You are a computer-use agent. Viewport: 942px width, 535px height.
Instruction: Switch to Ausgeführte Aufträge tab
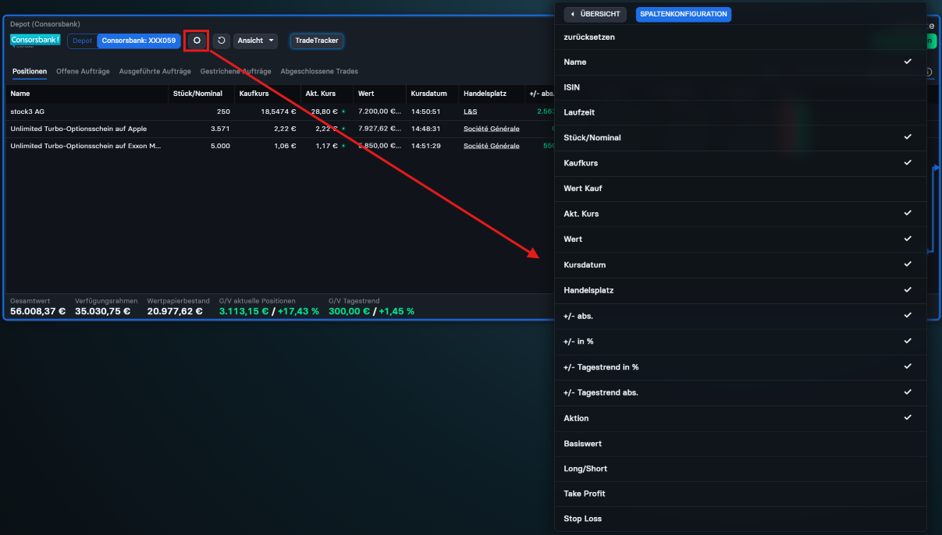pyautogui.click(x=155, y=71)
